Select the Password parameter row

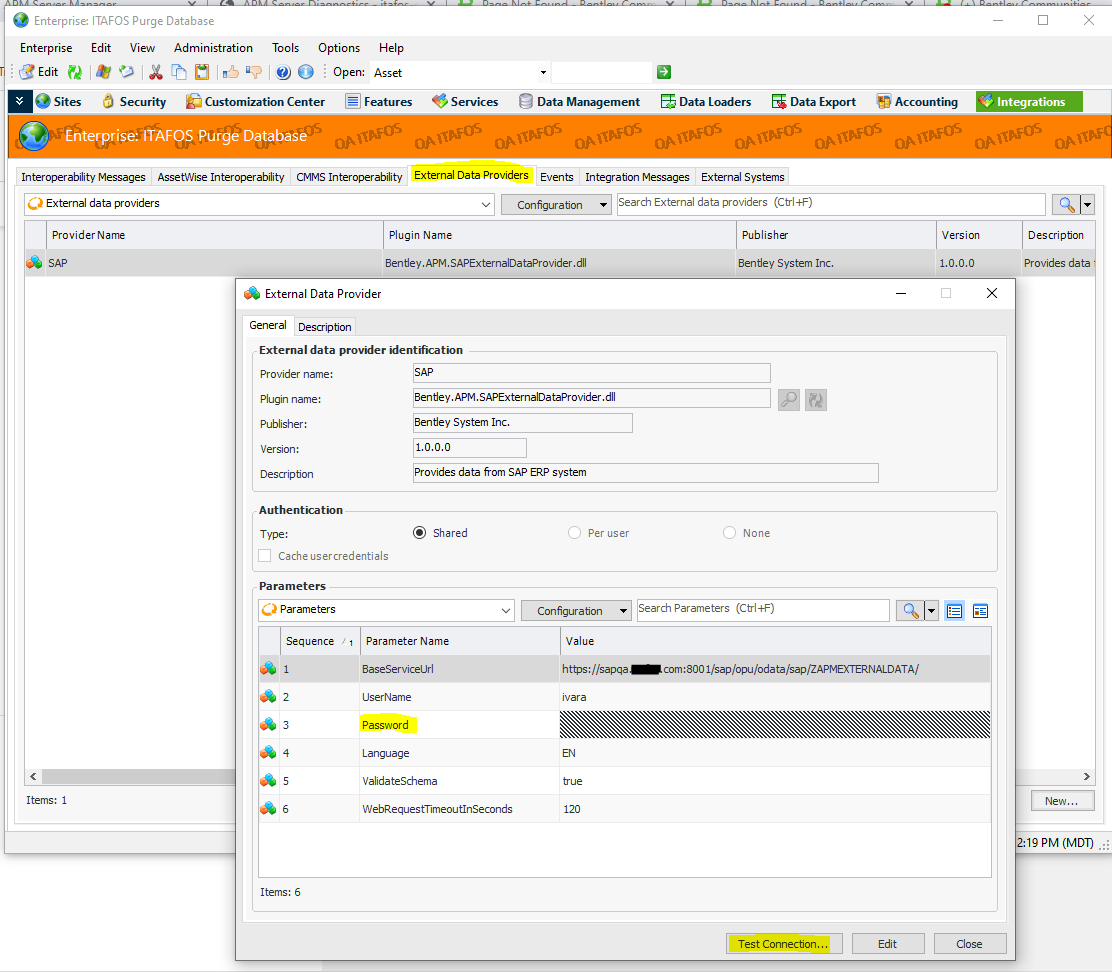click(x=625, y=725)
